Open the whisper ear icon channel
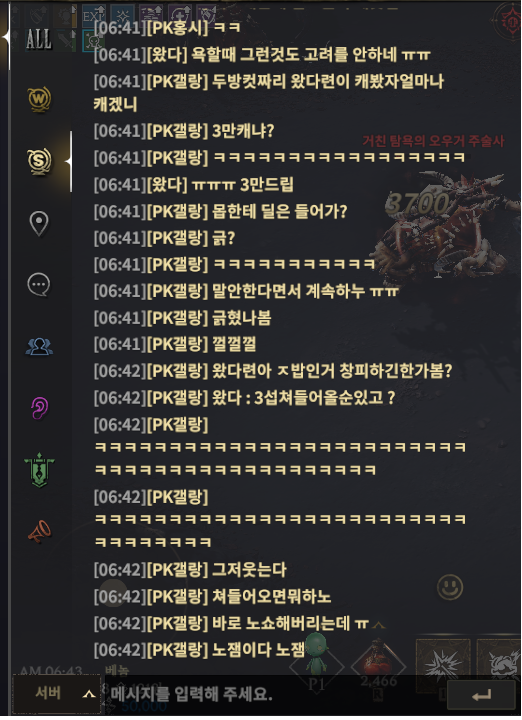522x720 pixels. click(x=39, y=408)
